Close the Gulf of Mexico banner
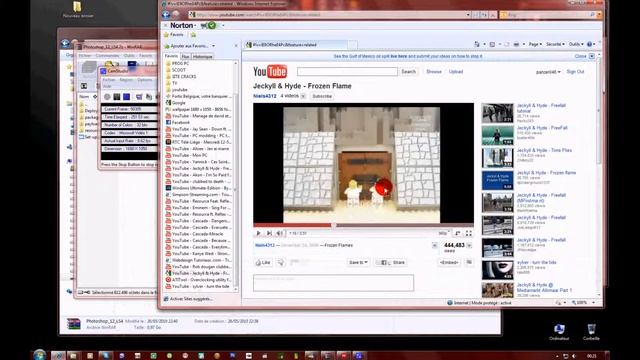This screenshot has width=640, height=360. (x=591, y=56)
